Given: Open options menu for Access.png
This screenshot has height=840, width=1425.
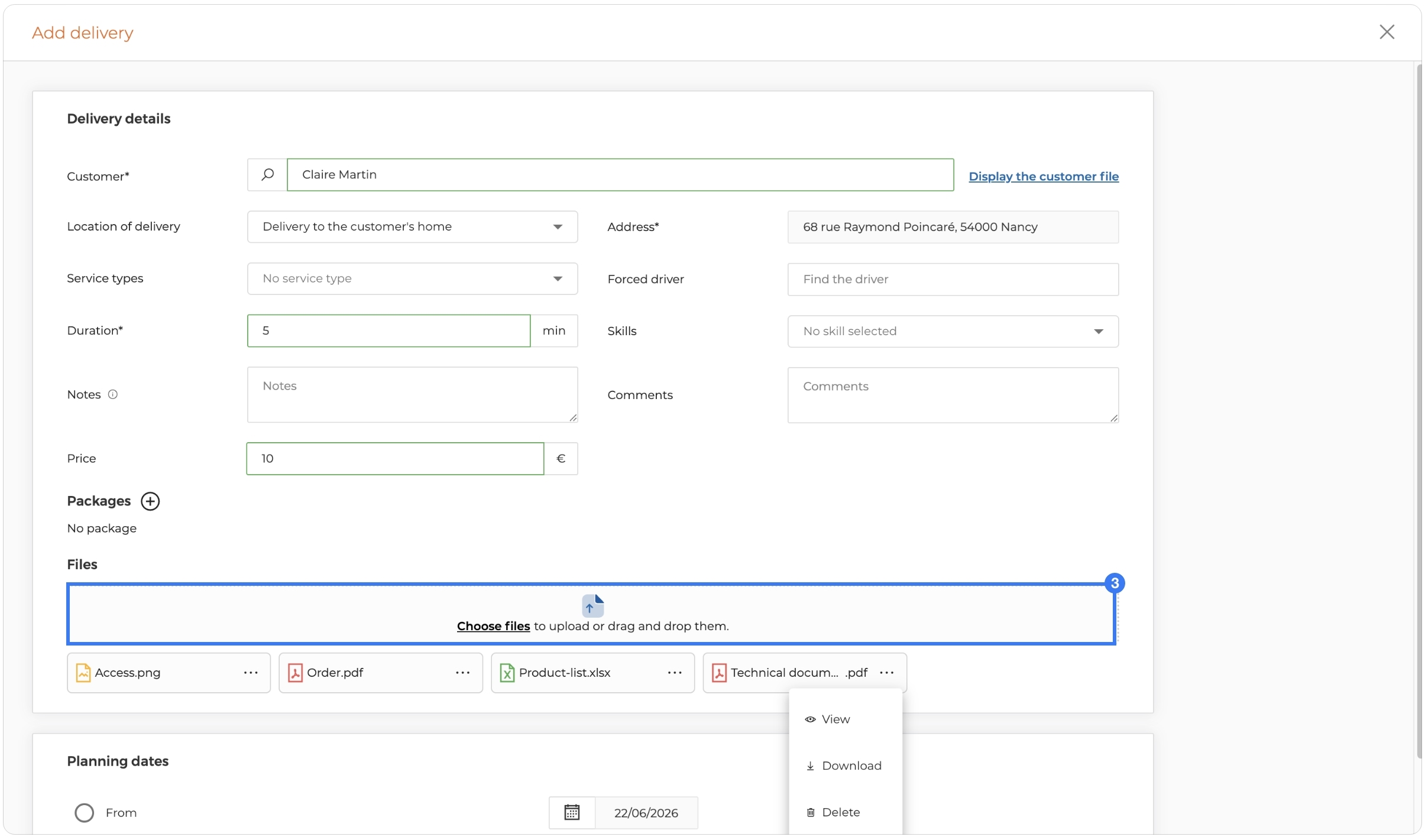Looking at the screenshot, I should (251, 673).
